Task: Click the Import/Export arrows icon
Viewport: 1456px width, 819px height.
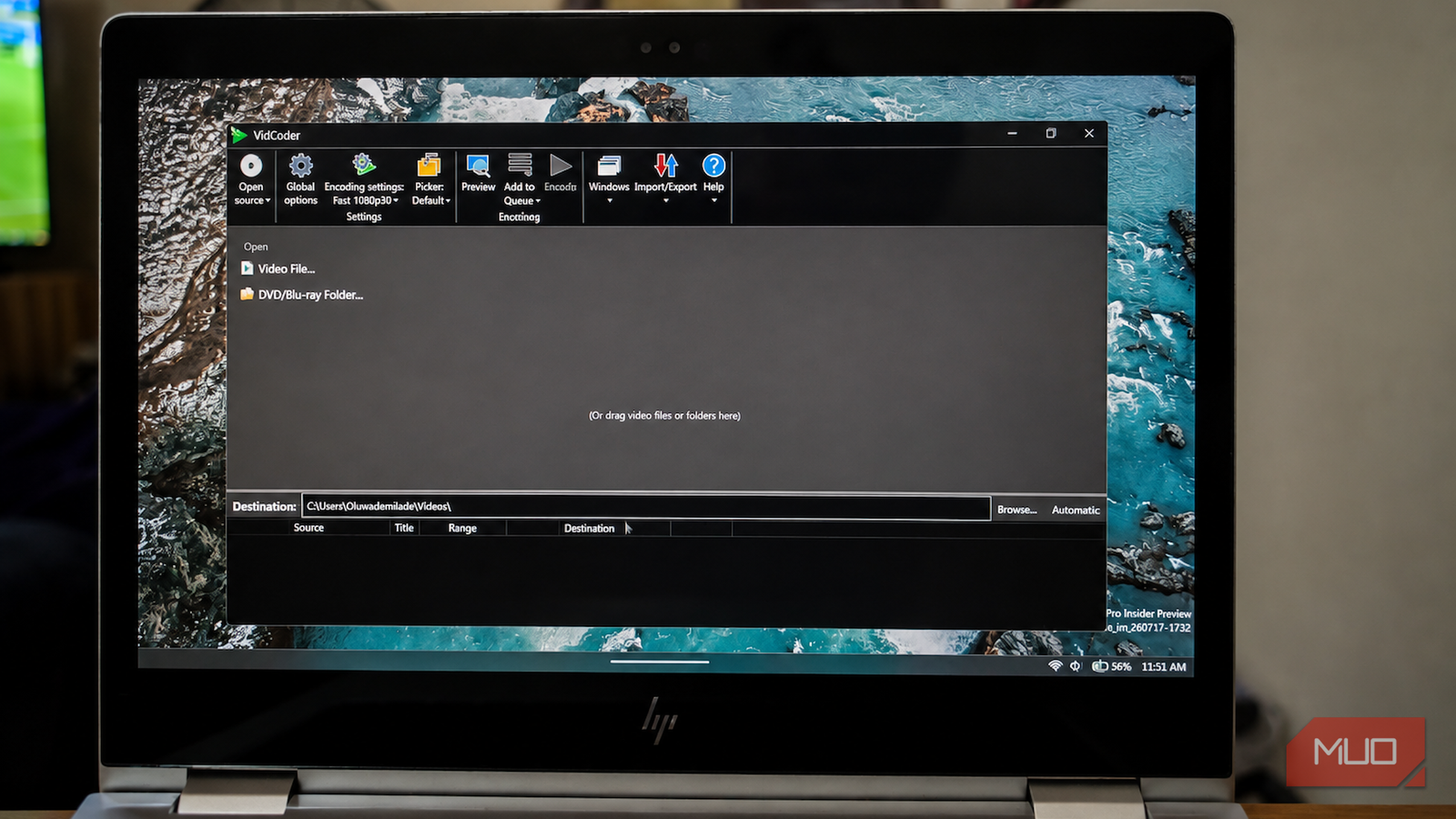Action: (x=665, y=166)
